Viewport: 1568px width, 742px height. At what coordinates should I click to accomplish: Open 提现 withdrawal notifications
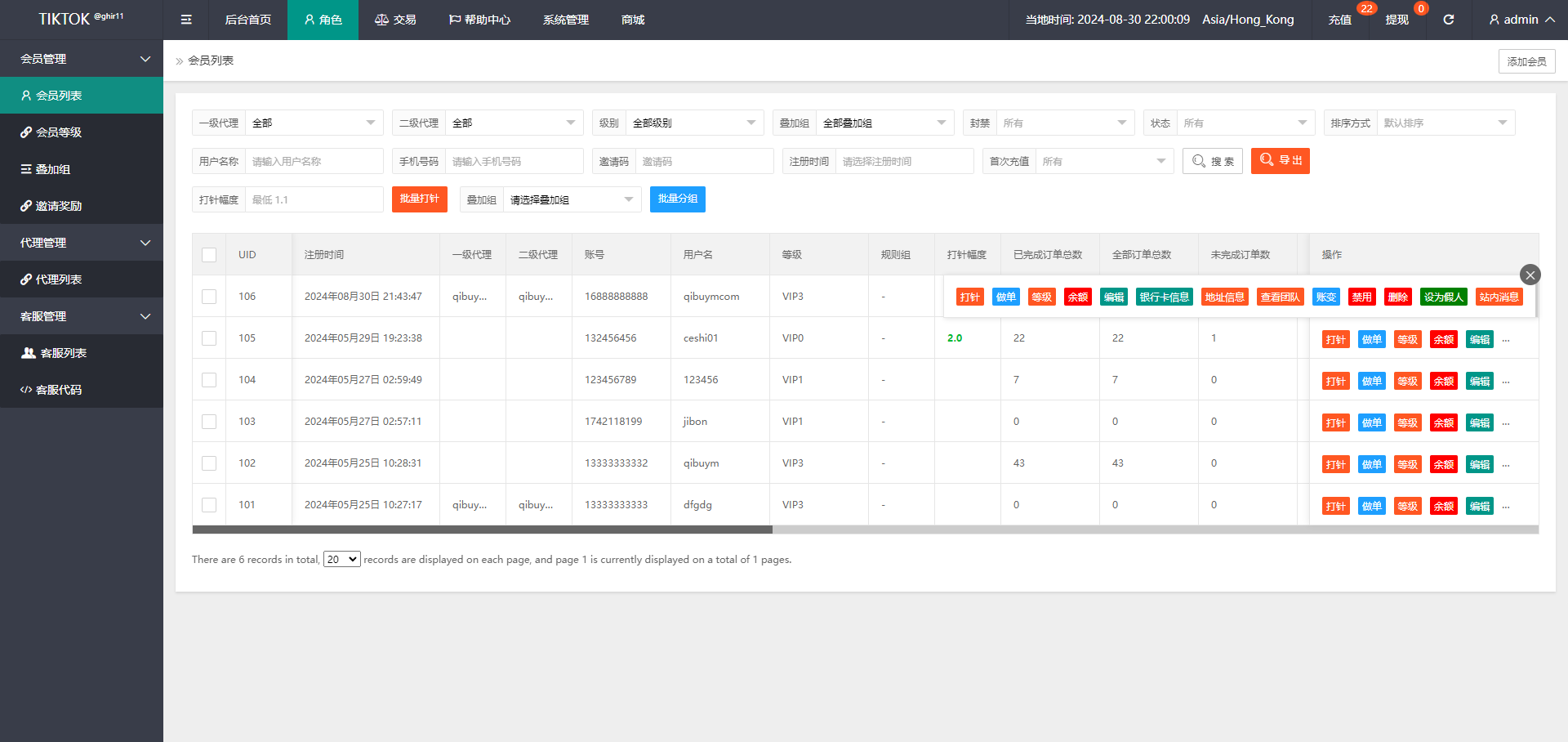(1396, 20)
